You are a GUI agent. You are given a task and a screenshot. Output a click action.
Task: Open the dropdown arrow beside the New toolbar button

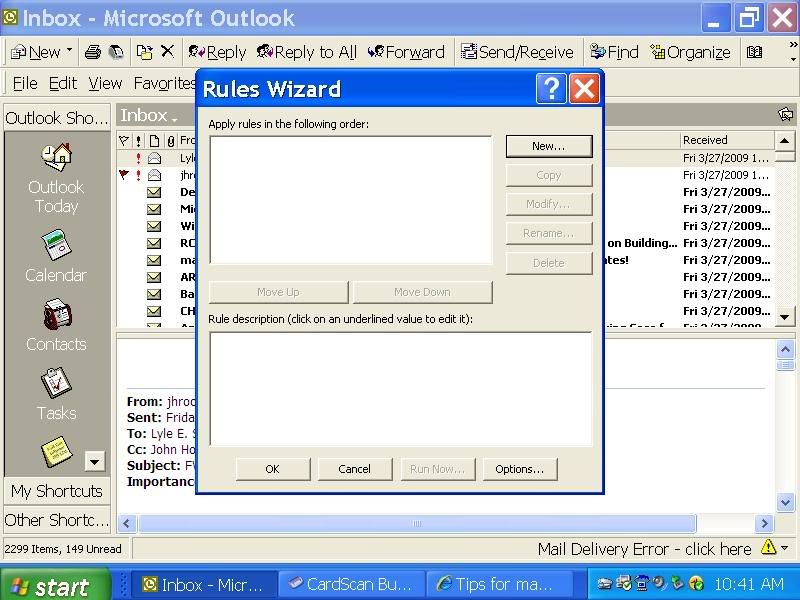[x=69, y=51]
